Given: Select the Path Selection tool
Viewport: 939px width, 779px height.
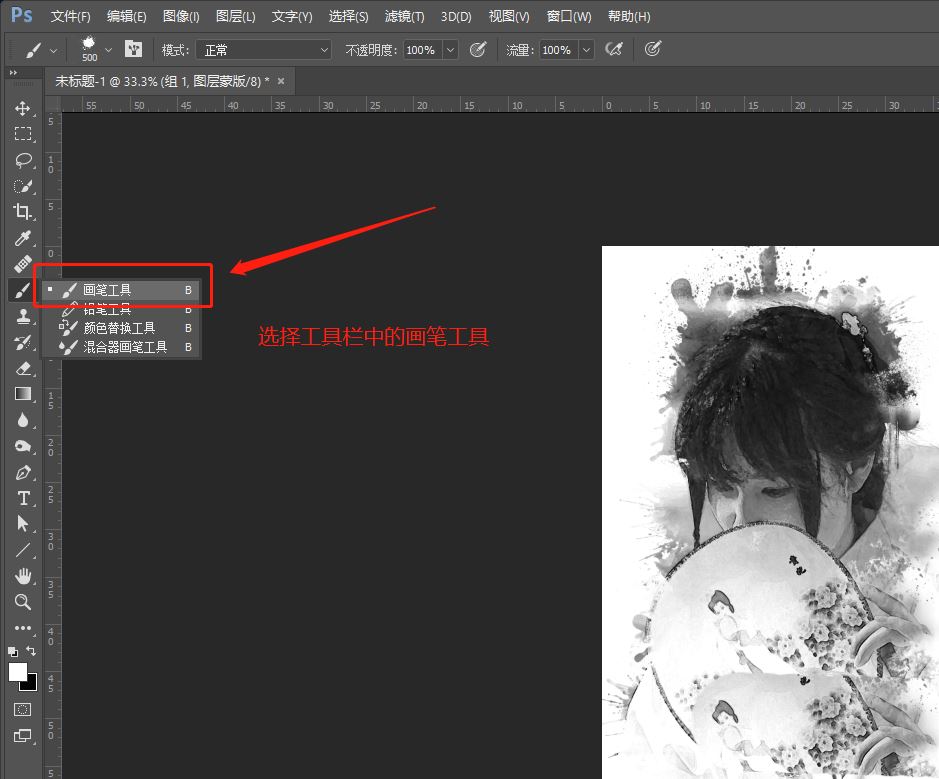Looking at the screenshot, I should pos(23,524).
